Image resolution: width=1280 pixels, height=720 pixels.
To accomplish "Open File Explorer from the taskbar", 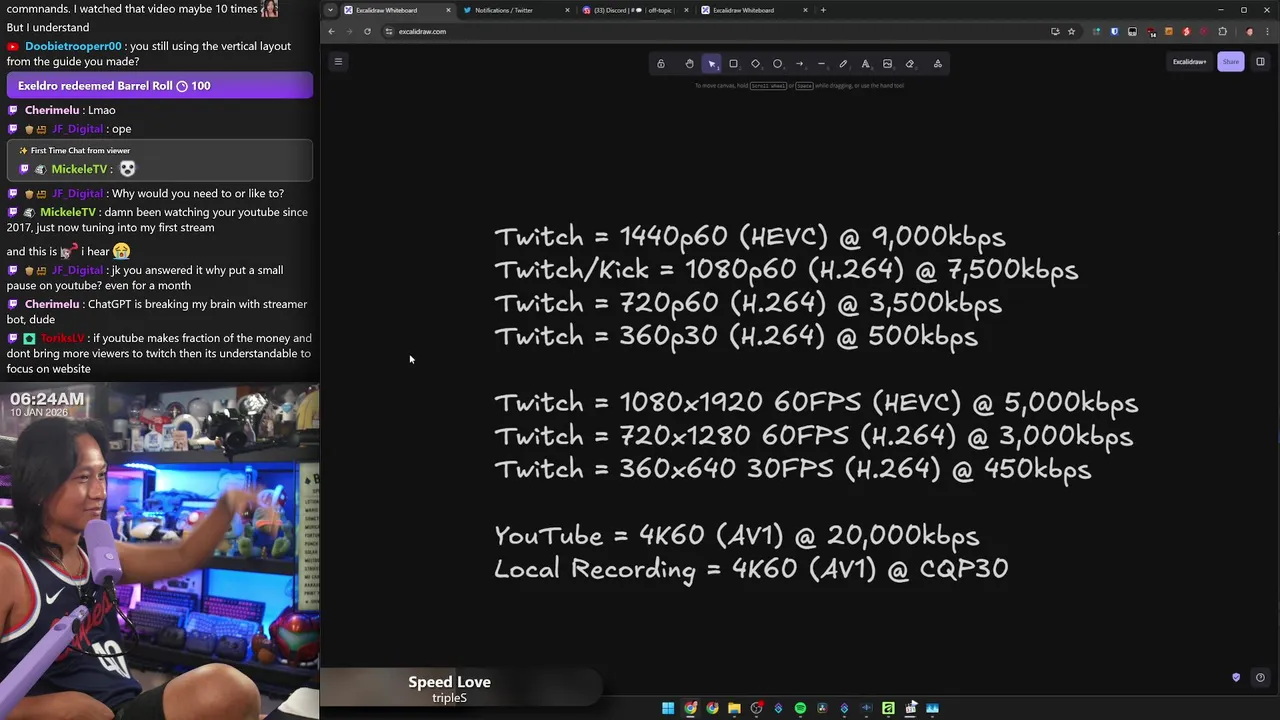I will 734,708.
